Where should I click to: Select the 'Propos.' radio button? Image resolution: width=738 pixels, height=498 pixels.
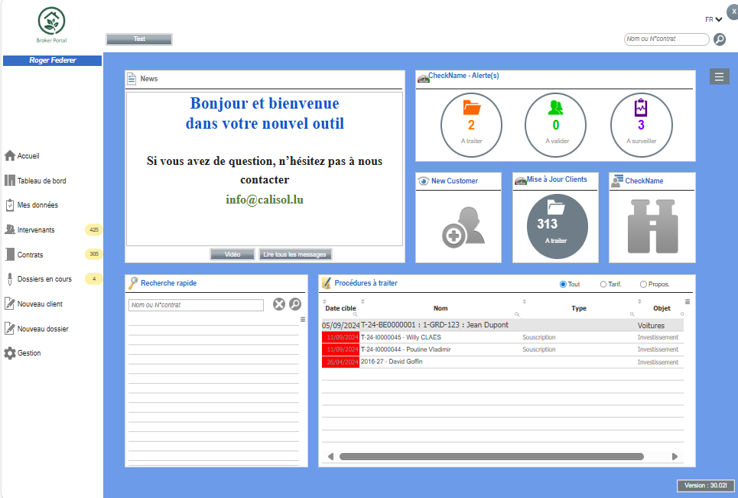[x=642, y=284]
